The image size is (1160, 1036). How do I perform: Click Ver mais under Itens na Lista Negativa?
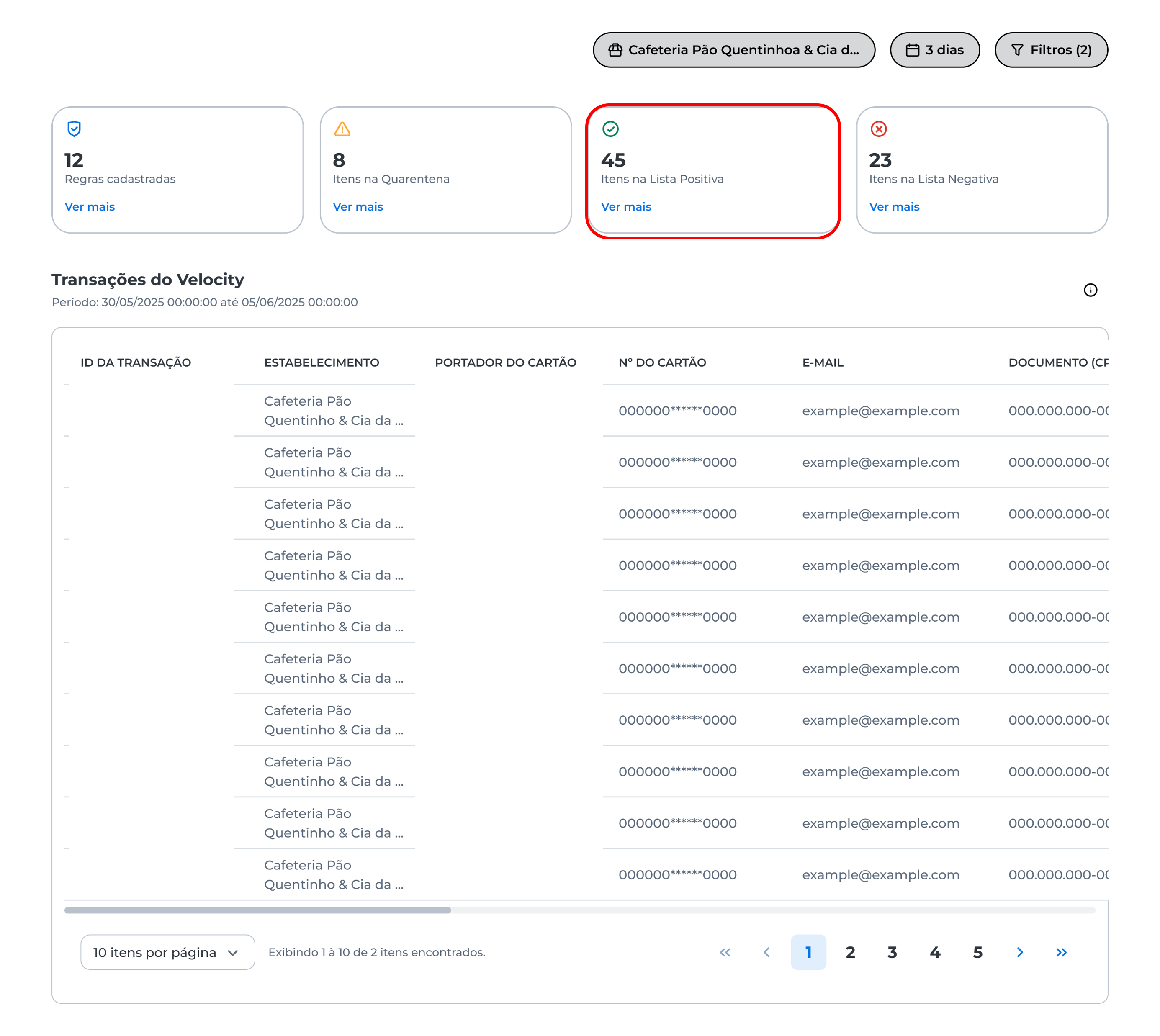click(x=894, y=207)
